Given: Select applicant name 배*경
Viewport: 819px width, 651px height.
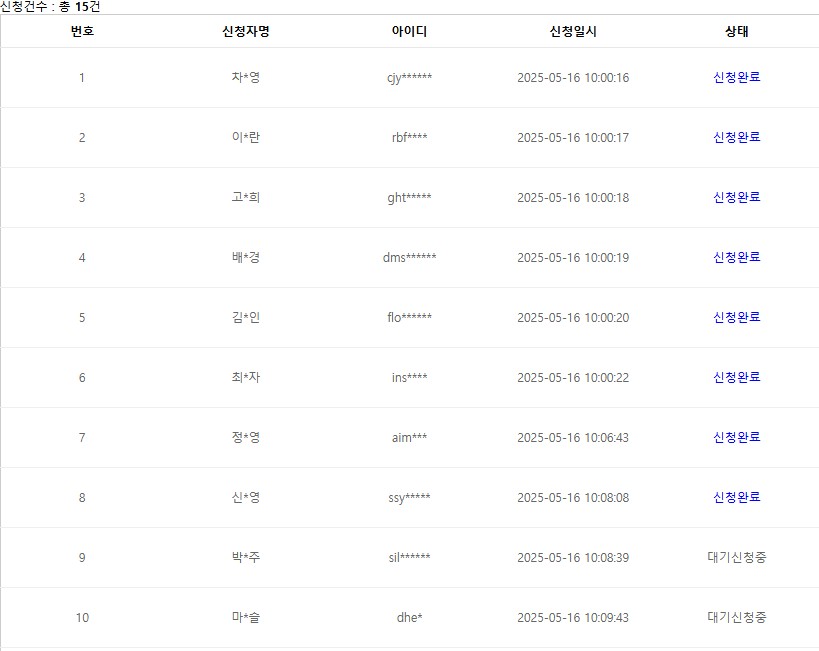Looking at the screenshot, I should coord(245,257).
